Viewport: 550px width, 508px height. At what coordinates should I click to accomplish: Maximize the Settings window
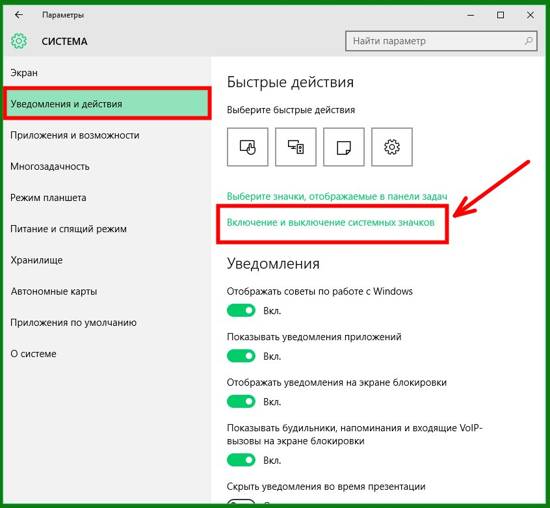click(x=500, y=15)
